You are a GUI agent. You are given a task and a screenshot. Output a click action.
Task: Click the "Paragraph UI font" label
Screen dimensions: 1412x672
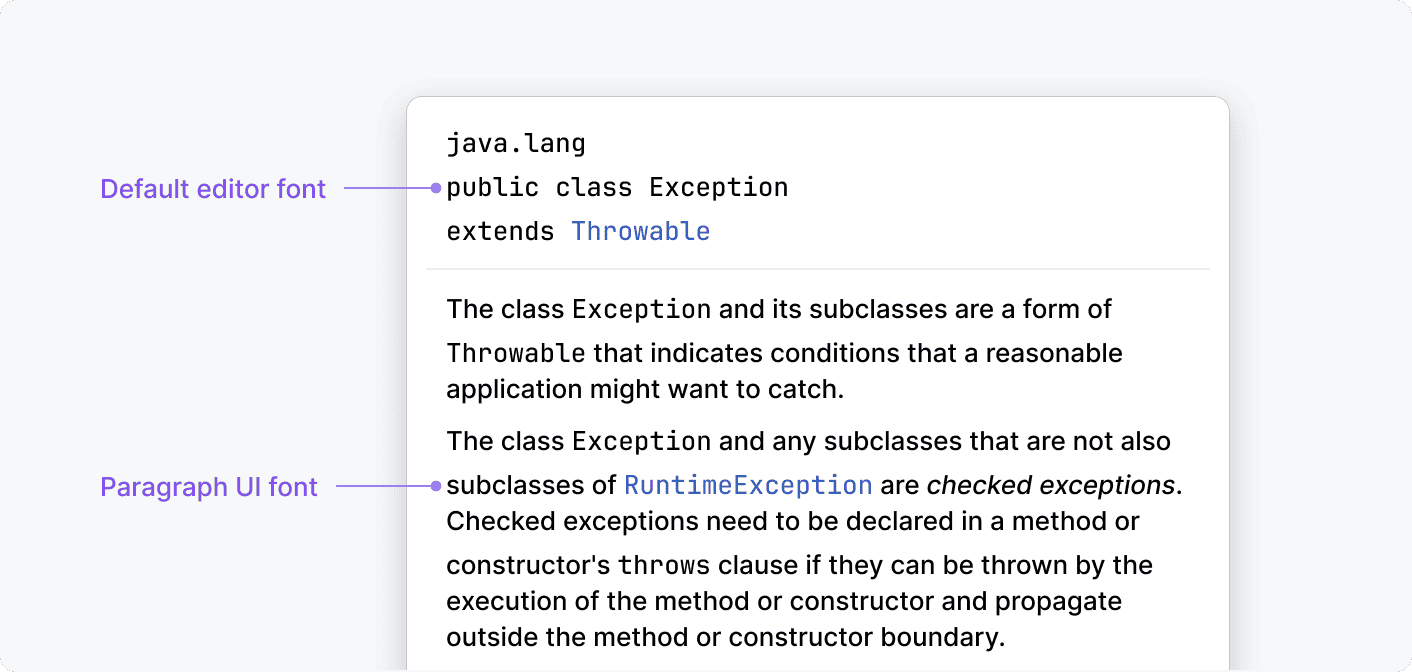pyautogui.click(x=209, y=487)
